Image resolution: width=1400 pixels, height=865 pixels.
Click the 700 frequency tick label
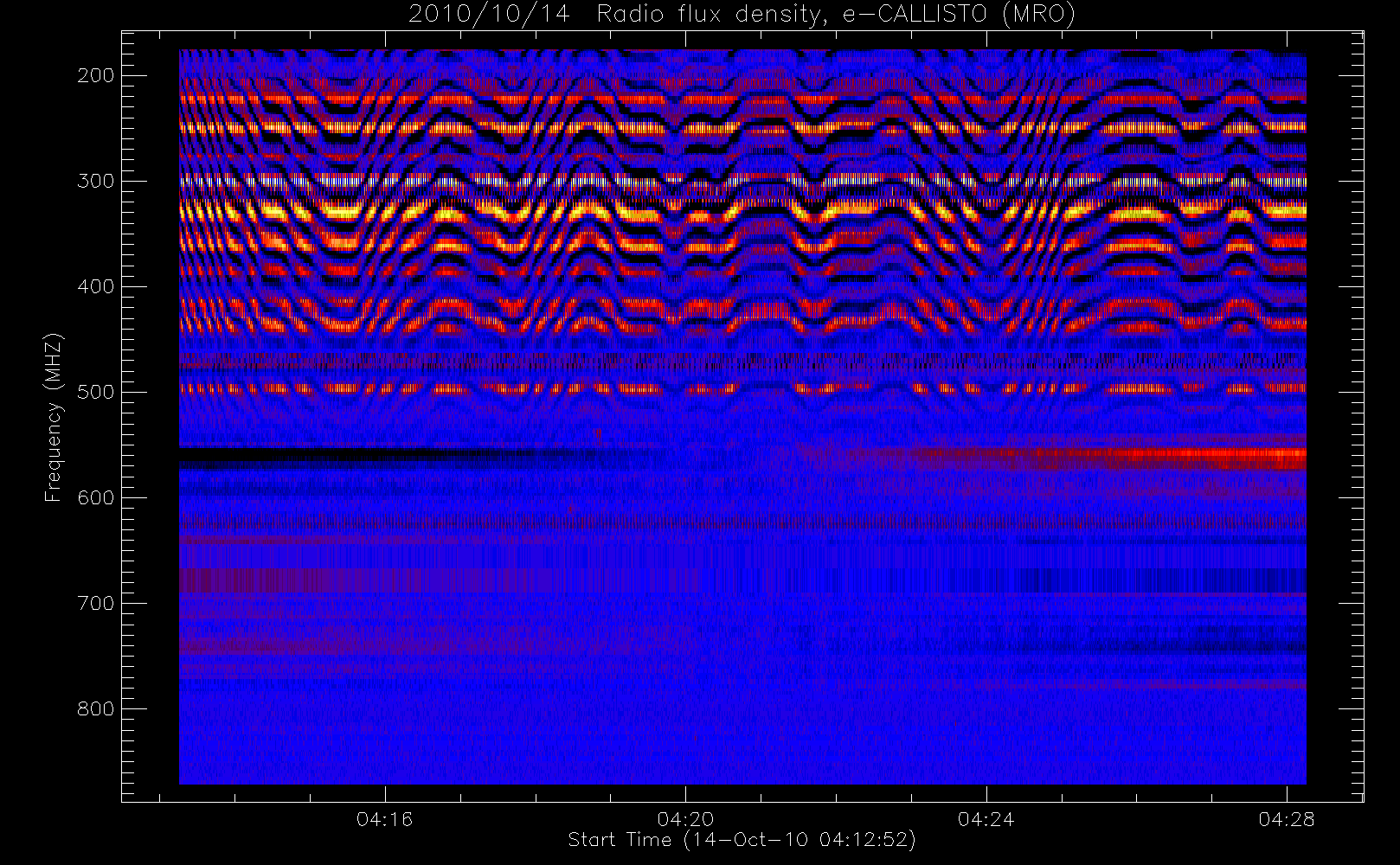tap(96, 603)
